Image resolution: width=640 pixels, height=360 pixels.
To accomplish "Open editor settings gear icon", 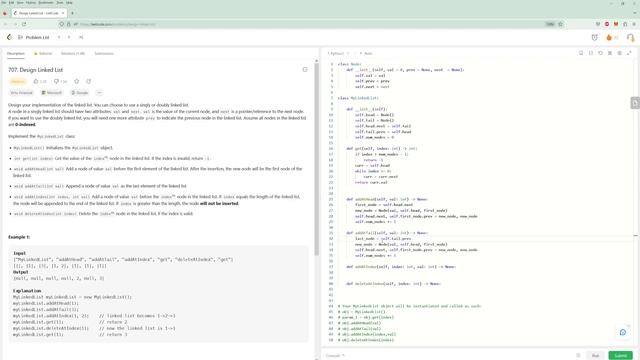I will point(620,53).
